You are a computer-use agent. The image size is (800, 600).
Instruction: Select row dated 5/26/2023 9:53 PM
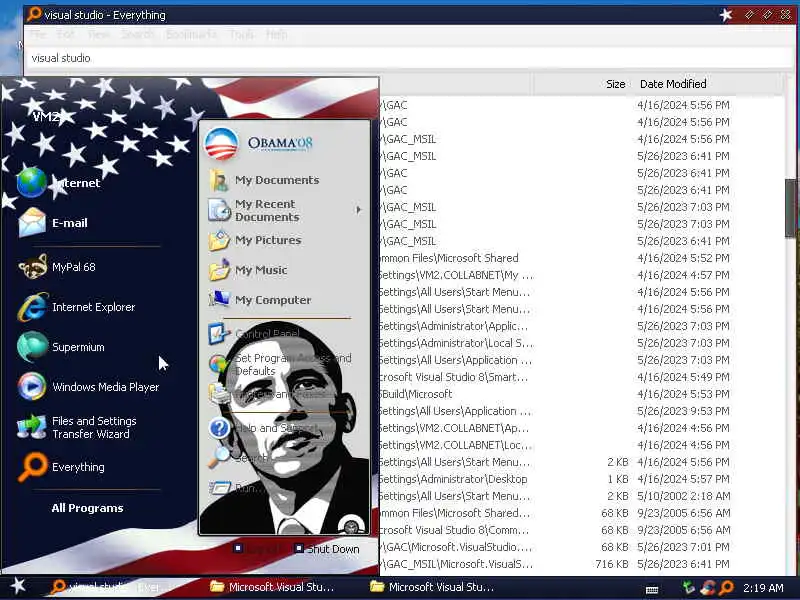(x=582, y=411)
